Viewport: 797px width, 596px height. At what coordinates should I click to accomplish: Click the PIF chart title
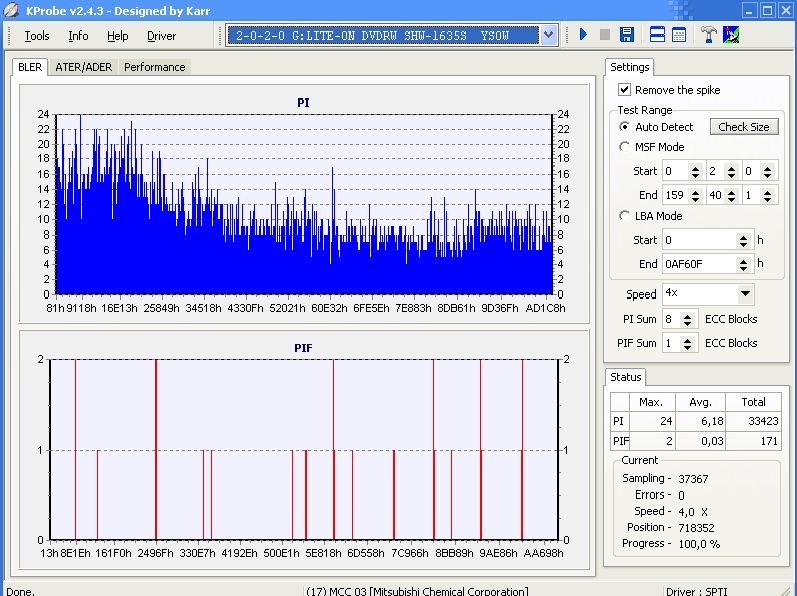(303, 348)
